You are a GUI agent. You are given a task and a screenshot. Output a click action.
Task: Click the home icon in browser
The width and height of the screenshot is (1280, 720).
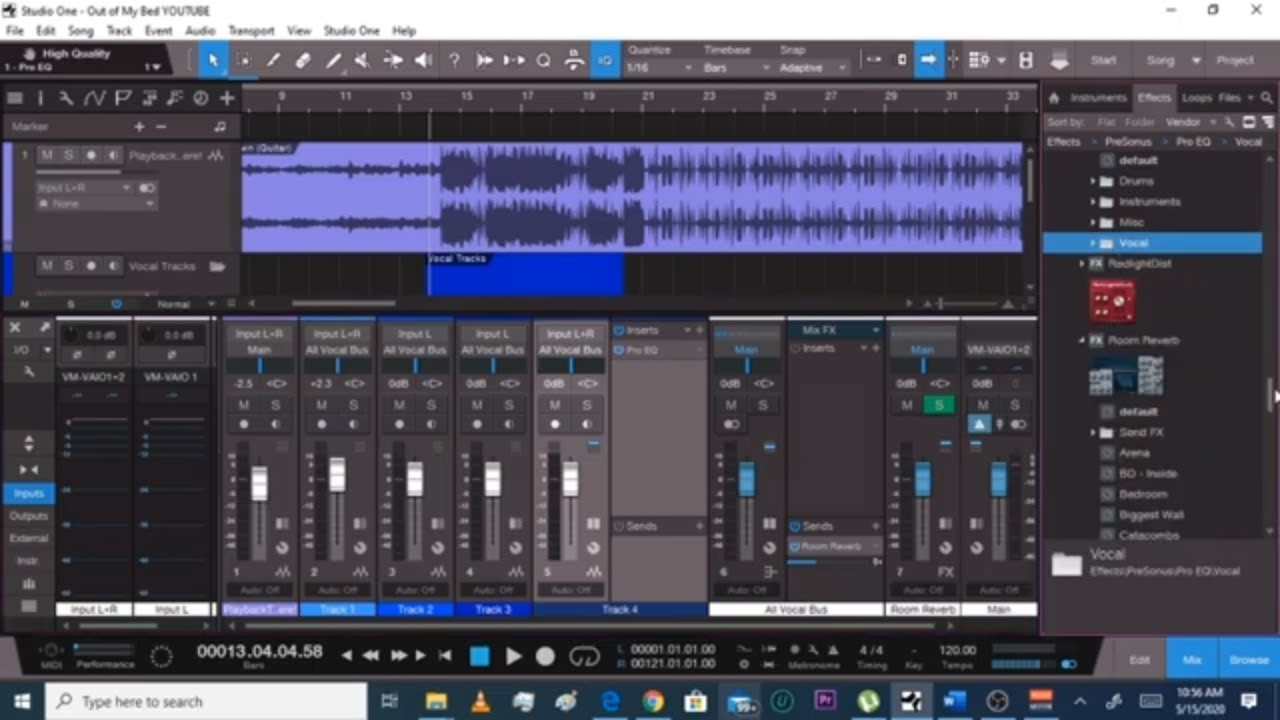click(x=1053, y=98)
